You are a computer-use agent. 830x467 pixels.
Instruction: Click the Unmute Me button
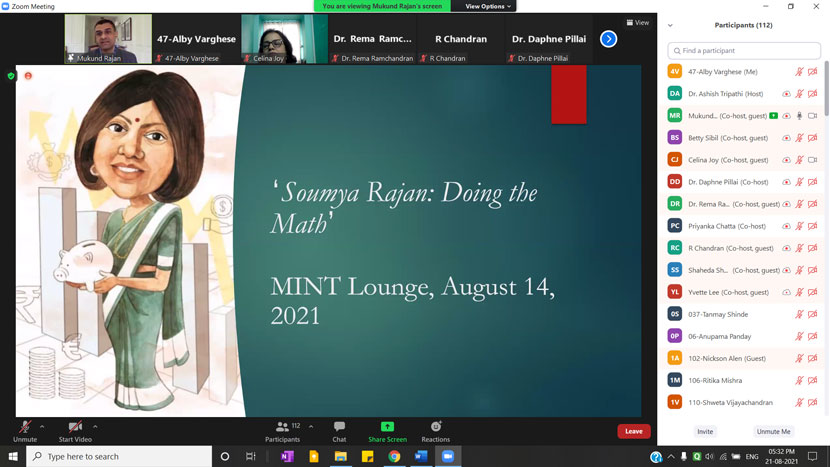773,432
